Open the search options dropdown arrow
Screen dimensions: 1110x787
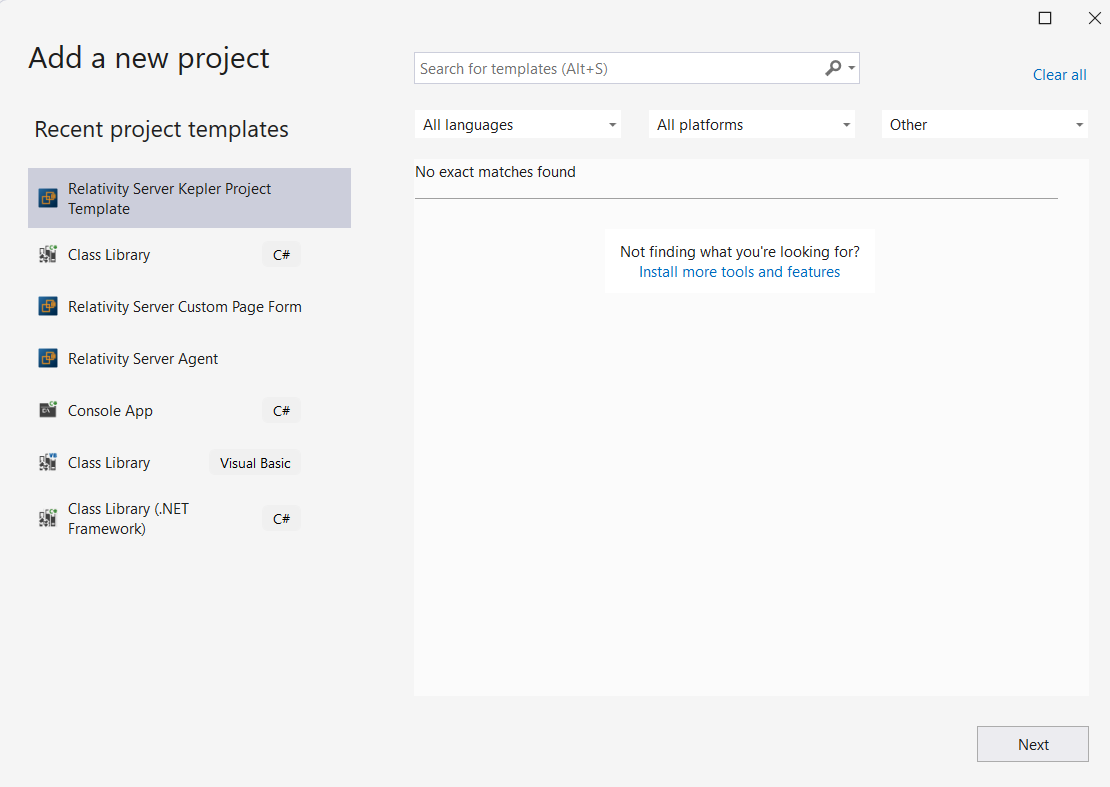click(852, 69)
